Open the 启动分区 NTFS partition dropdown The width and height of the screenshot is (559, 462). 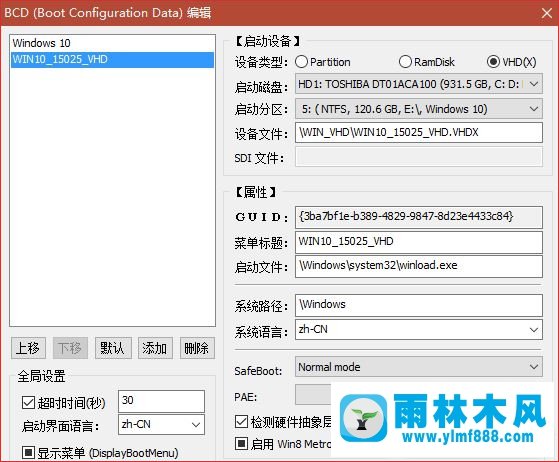(419, 109)
